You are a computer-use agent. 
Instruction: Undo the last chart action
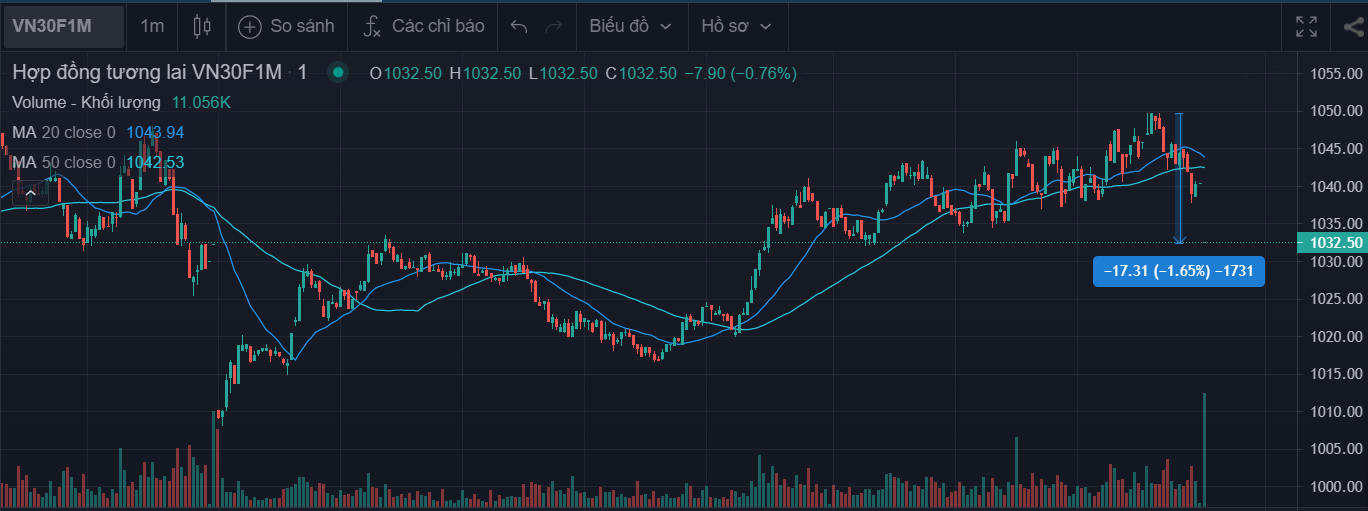click(x=518, y=26)
